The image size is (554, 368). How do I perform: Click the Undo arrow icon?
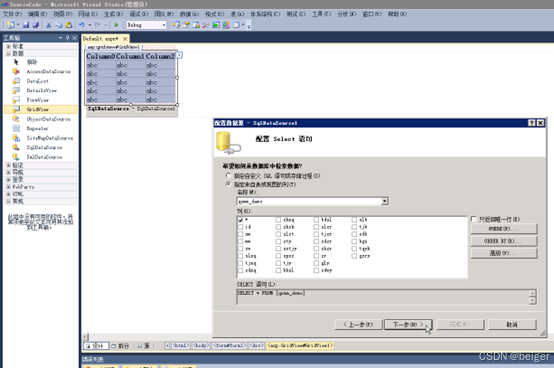[x=82, y=25]
